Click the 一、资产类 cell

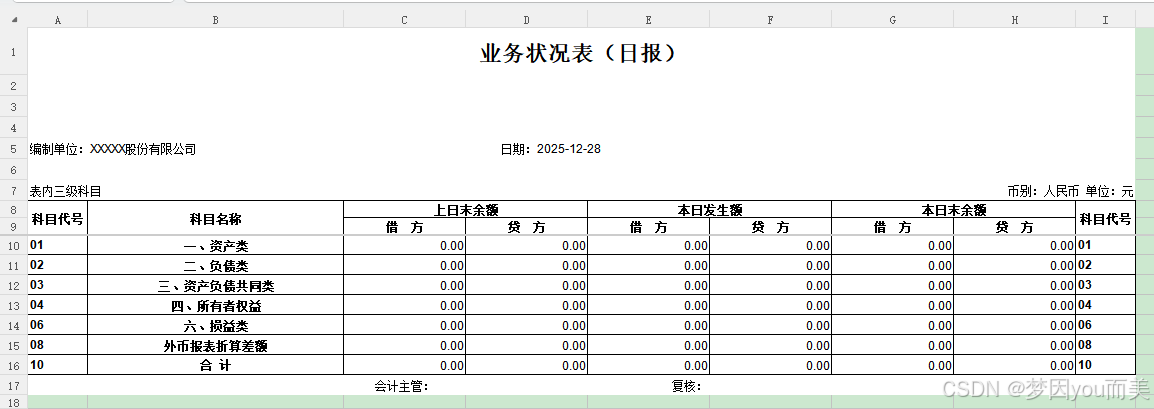pyautogui.click(x=216, y=246)
